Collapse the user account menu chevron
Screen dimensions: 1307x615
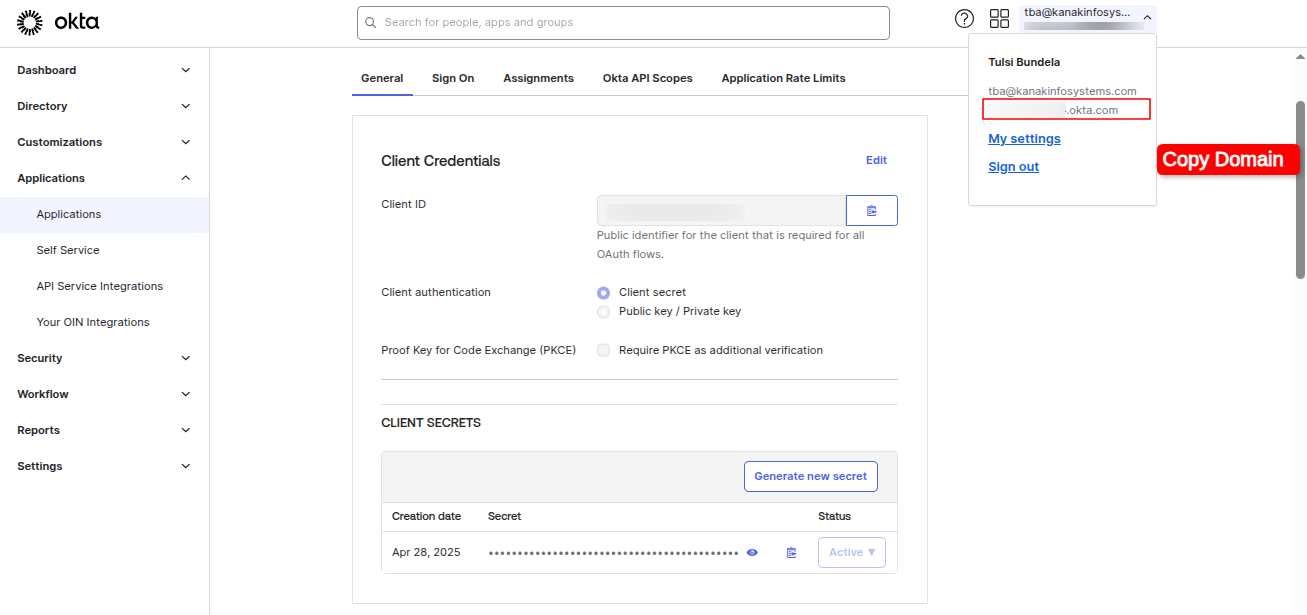coord(1147,17)
